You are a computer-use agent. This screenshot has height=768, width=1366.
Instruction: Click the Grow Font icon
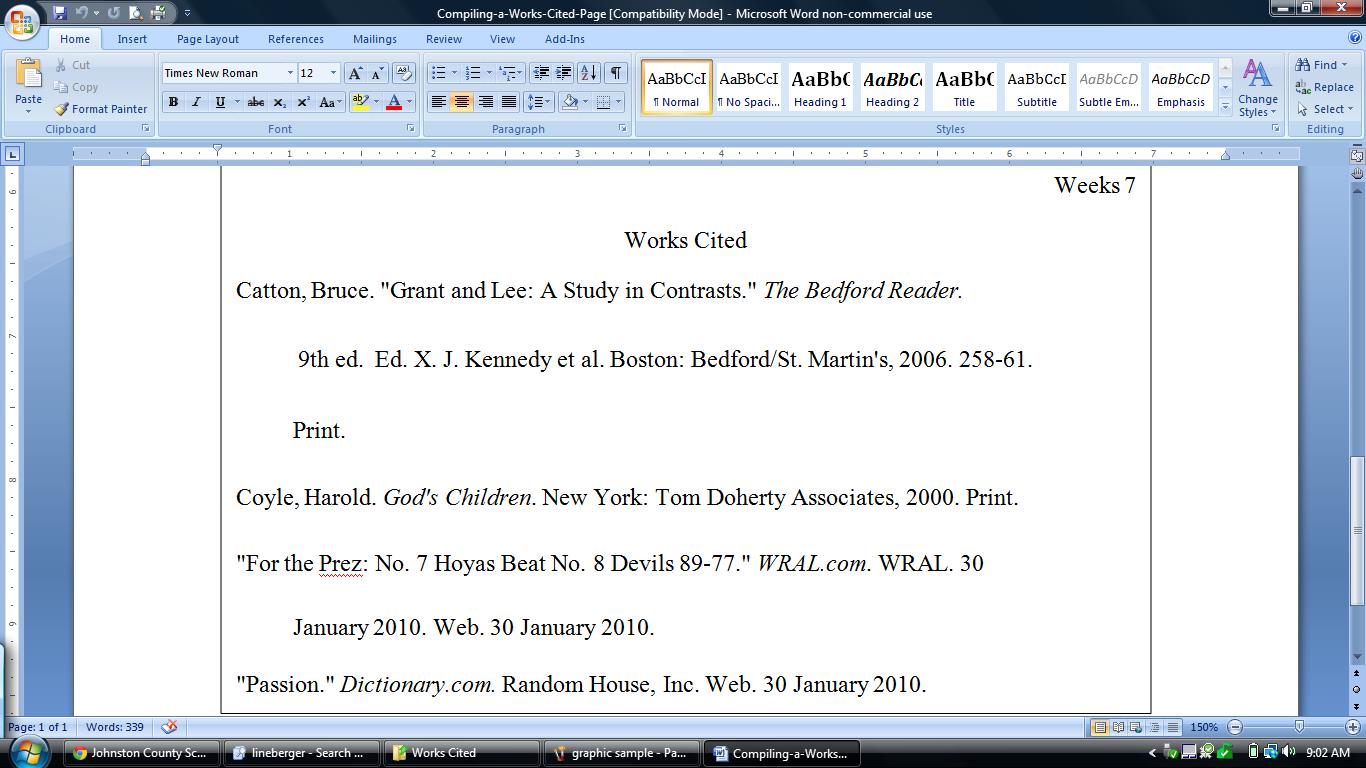coord(356,73)
